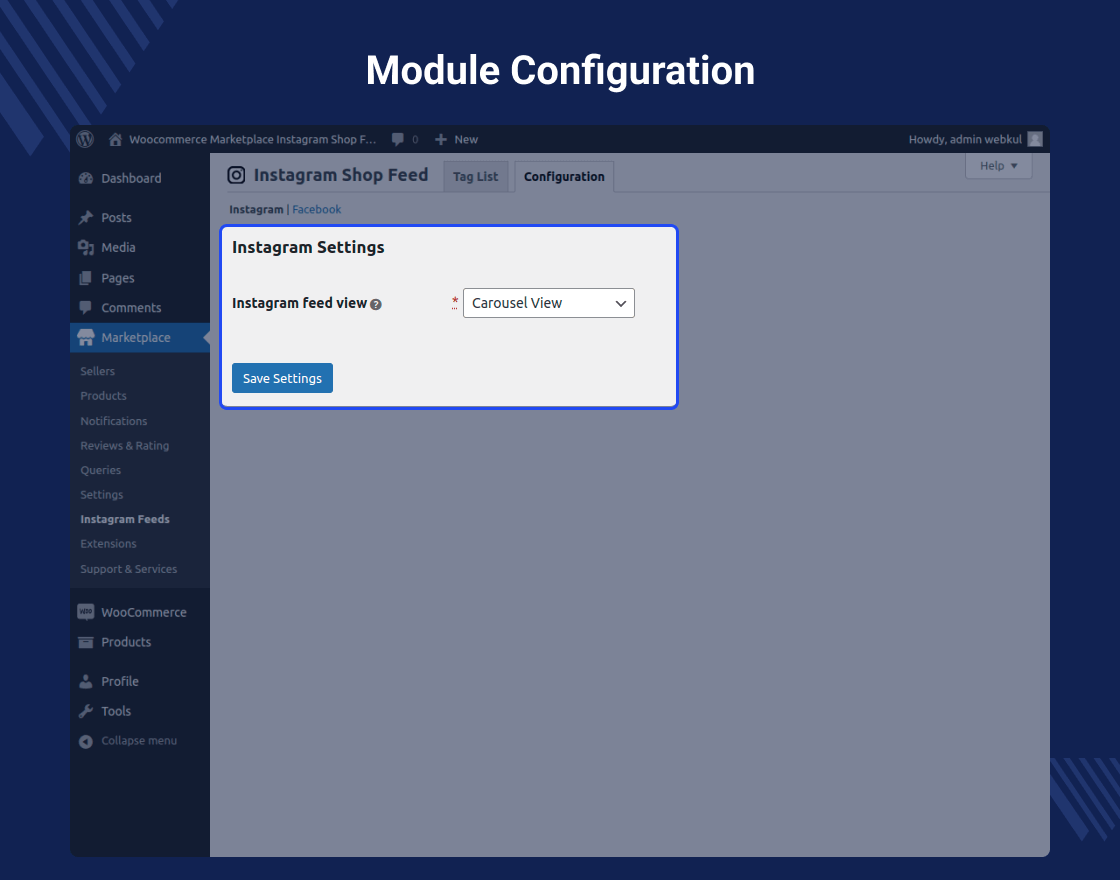
Task: Click the Collapse menu arrow icon
Action: click(x=86, y=741)
